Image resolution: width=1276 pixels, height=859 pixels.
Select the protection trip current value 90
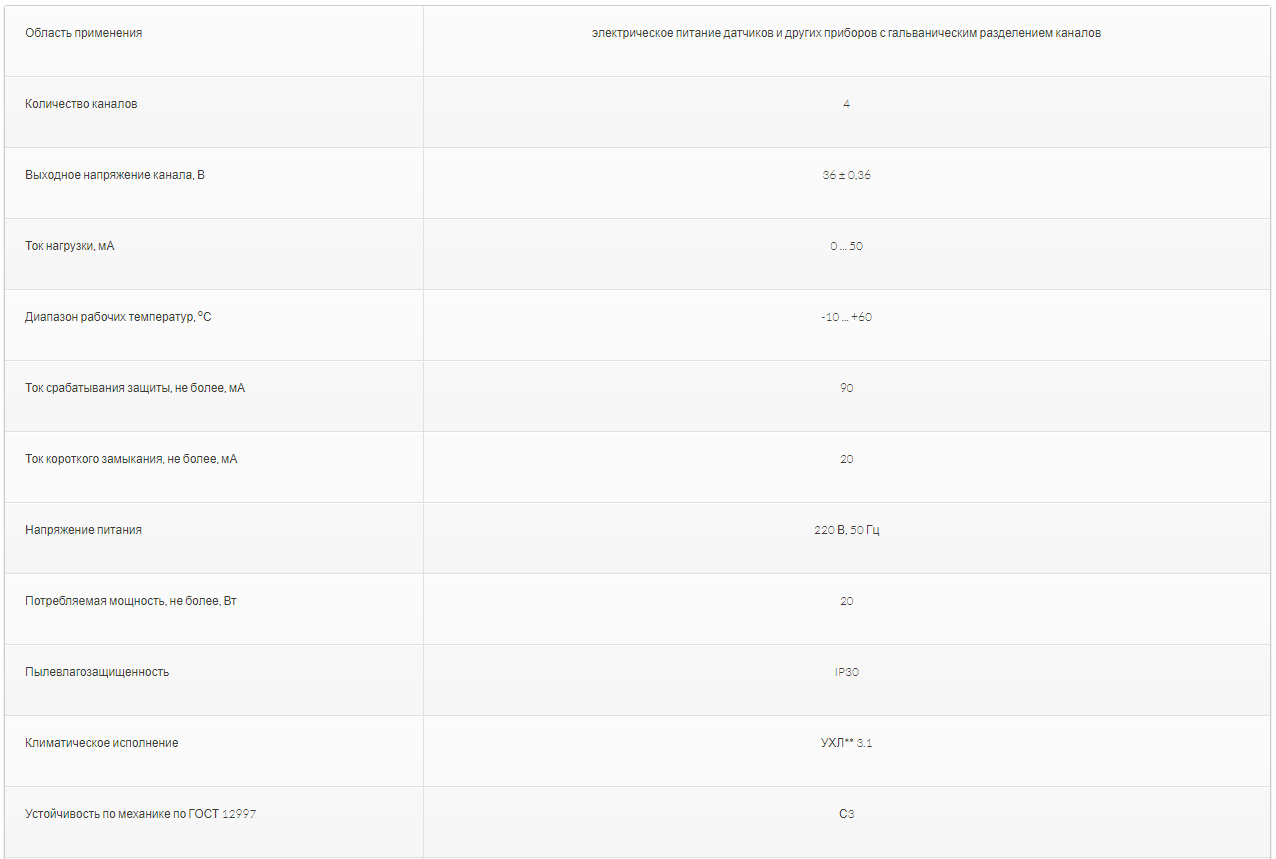(846, 388)
